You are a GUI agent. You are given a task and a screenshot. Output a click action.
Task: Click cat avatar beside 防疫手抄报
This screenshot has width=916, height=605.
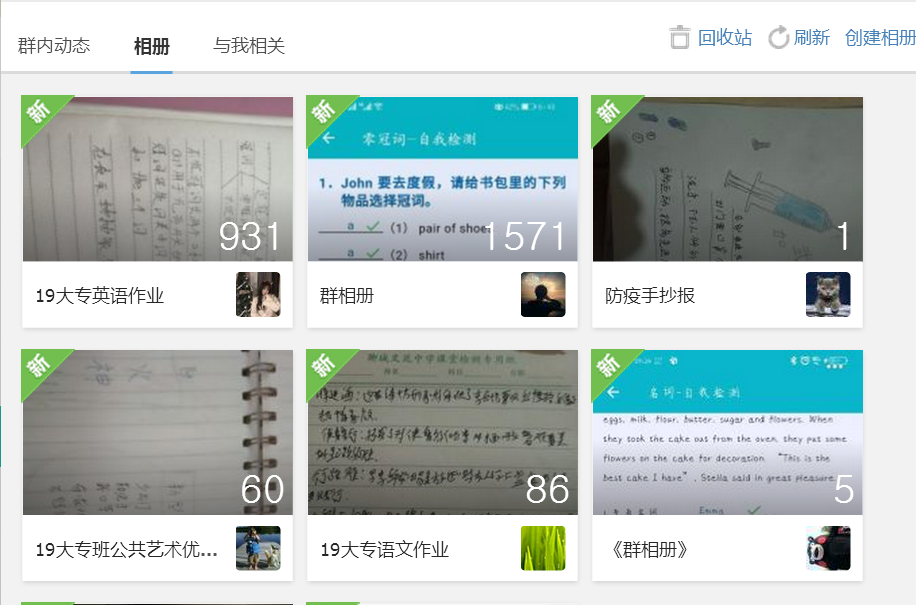[828, 295]
